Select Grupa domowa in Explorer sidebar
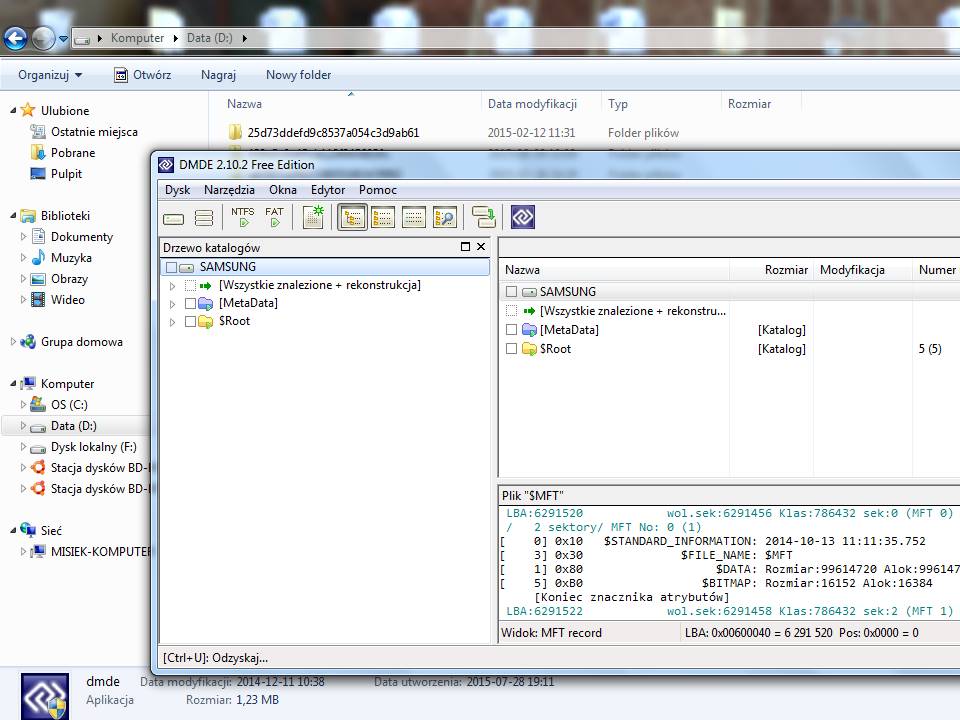 (x=81, y=342)
